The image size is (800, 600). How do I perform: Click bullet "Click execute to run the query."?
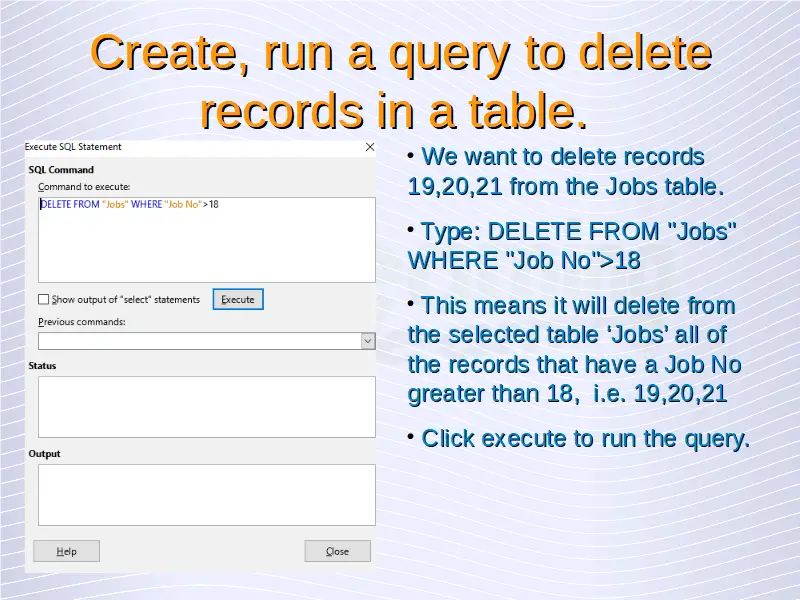[586, 439]
